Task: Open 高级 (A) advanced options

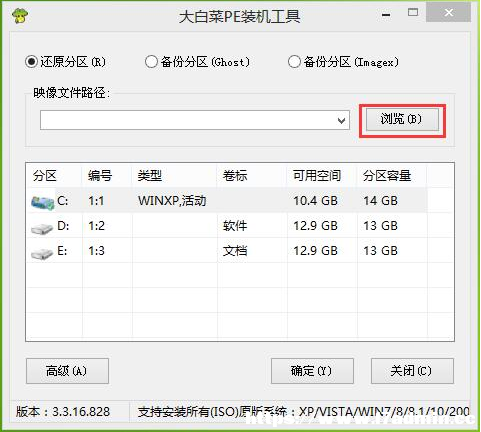Action: (x=67, y=371)
